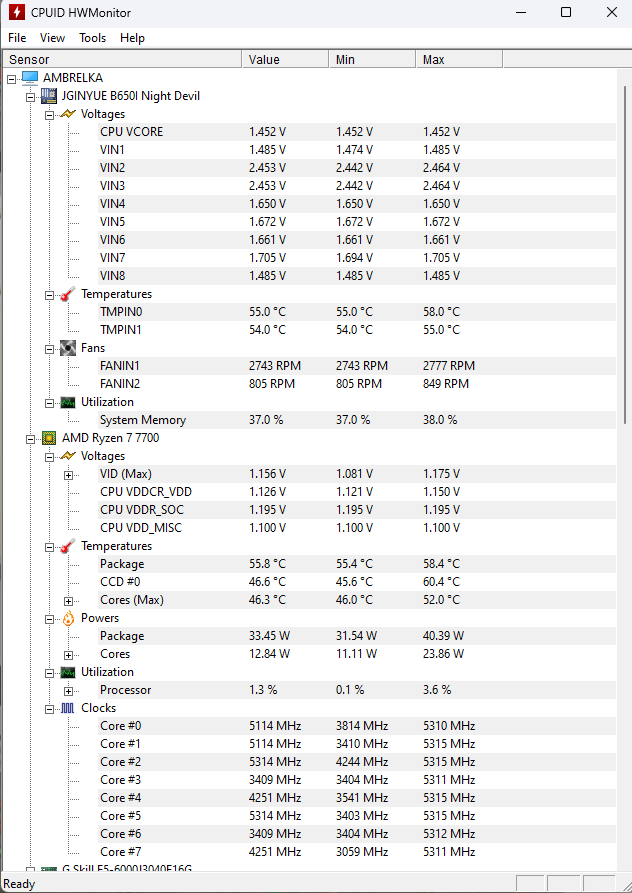The width and height of the screenshot is (632, 893).
Task: Open the Tools menu
Action: tap(92, 38)
